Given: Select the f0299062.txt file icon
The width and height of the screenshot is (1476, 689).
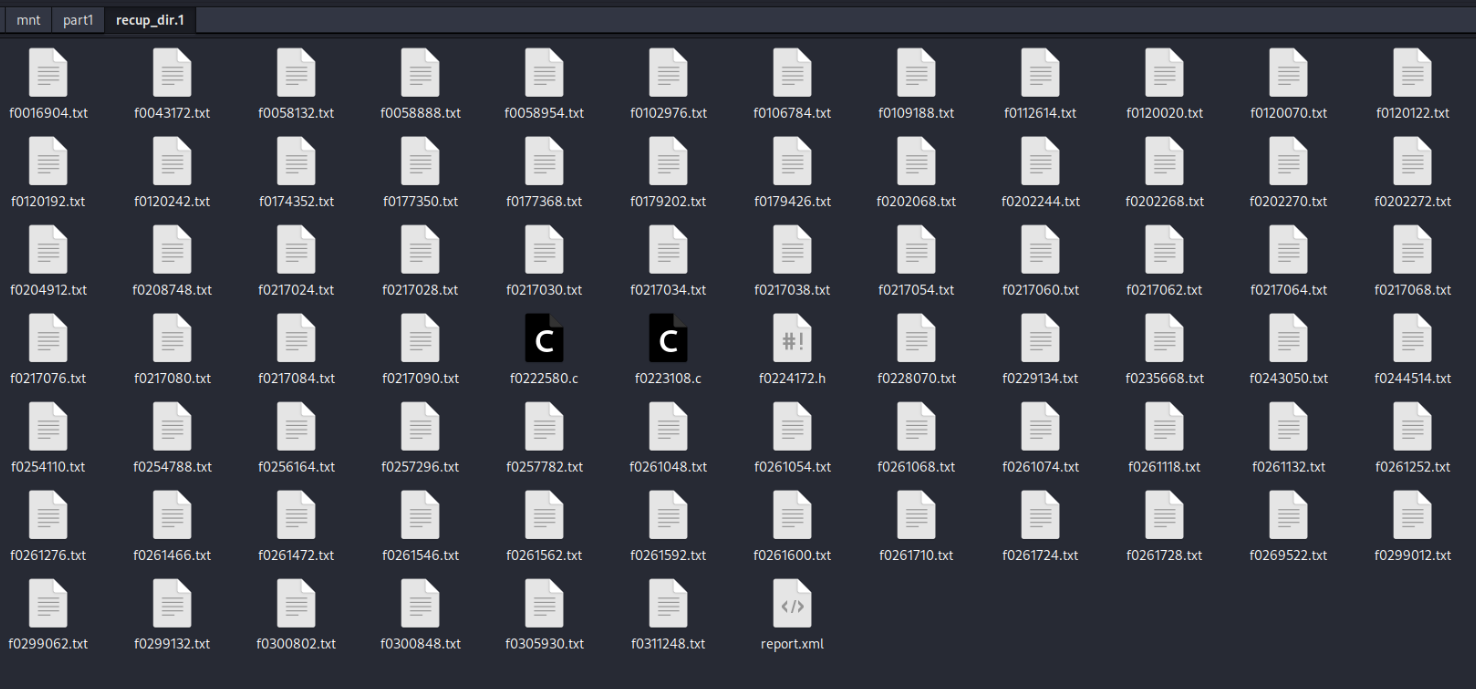Looking at the screenshot, I should [x=48, y=604].
